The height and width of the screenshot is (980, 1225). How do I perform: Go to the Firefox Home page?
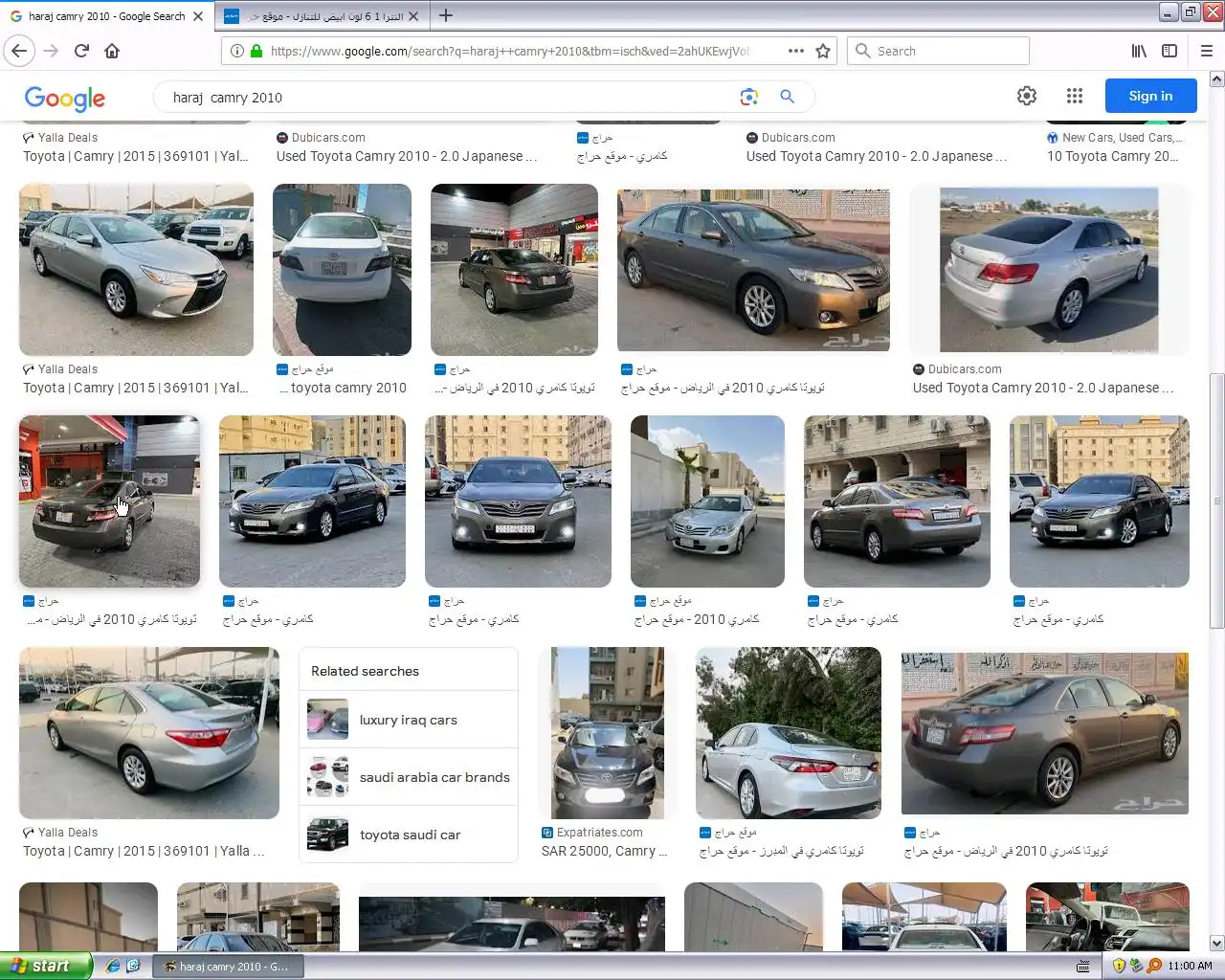tap(112, 51)
